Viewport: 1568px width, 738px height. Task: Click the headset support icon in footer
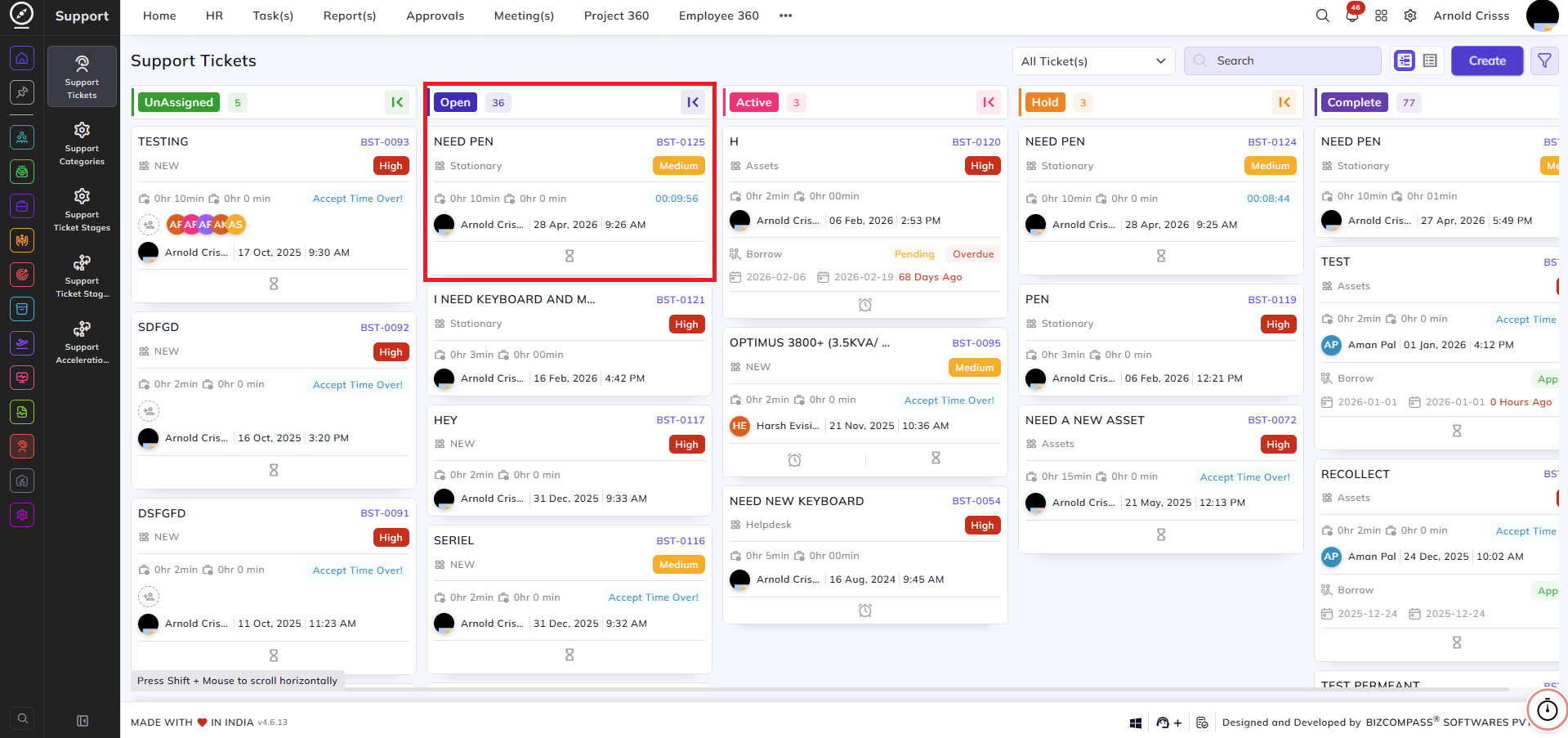1163,722
